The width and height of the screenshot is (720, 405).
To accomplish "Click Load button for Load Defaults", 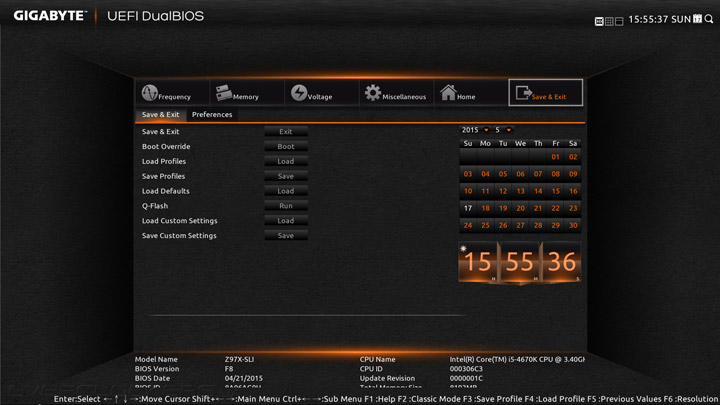I will pyautogui.click(x=286, y=191).
